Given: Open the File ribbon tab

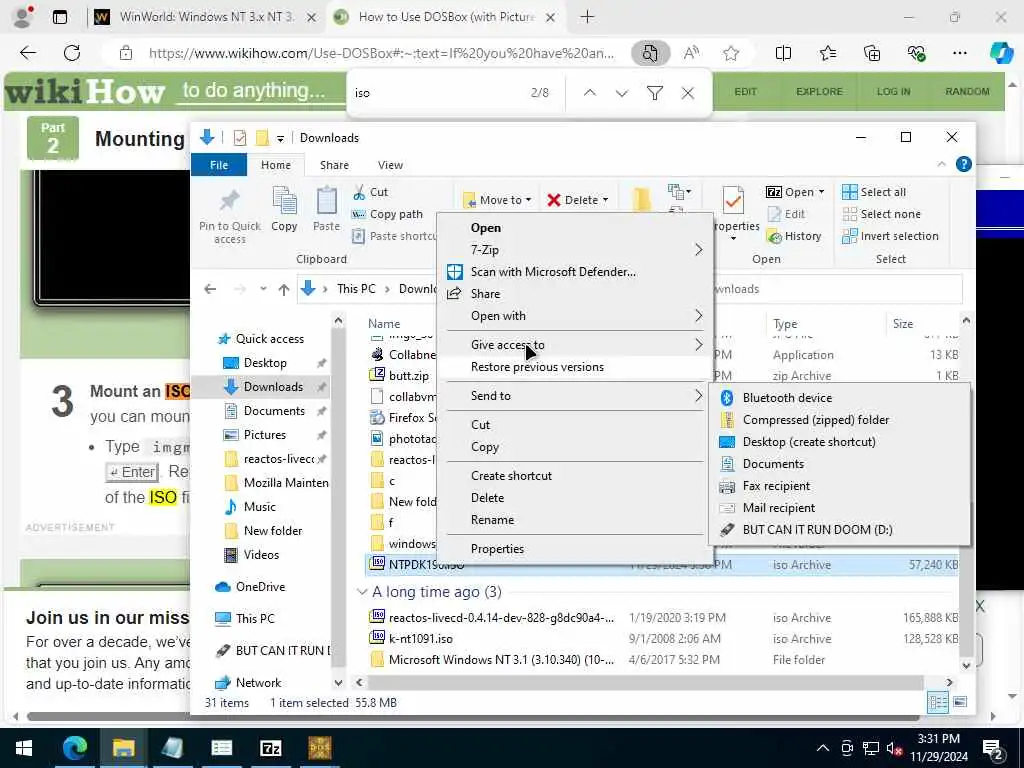Looking at the screenshot, I should pos(219,165).
